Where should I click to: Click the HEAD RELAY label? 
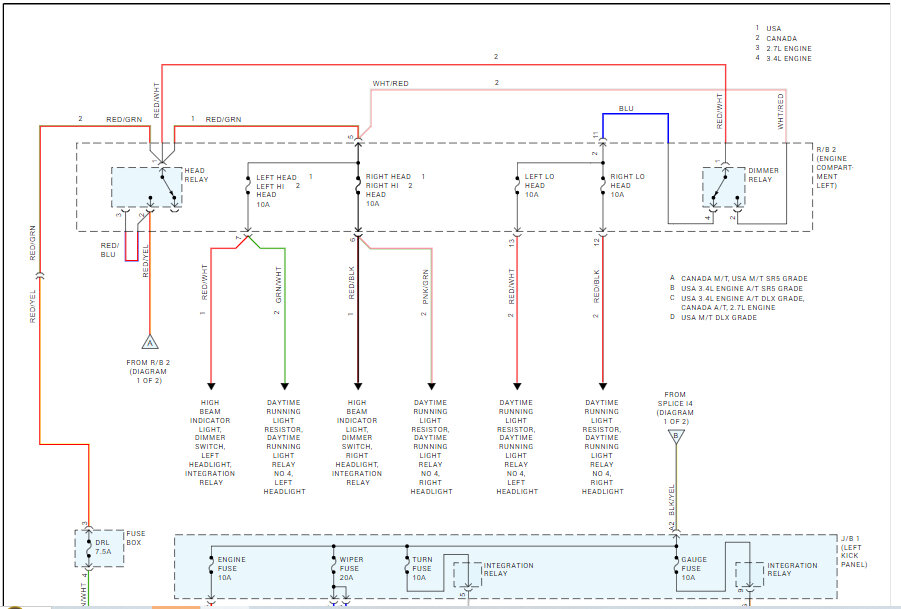[196, 175]
